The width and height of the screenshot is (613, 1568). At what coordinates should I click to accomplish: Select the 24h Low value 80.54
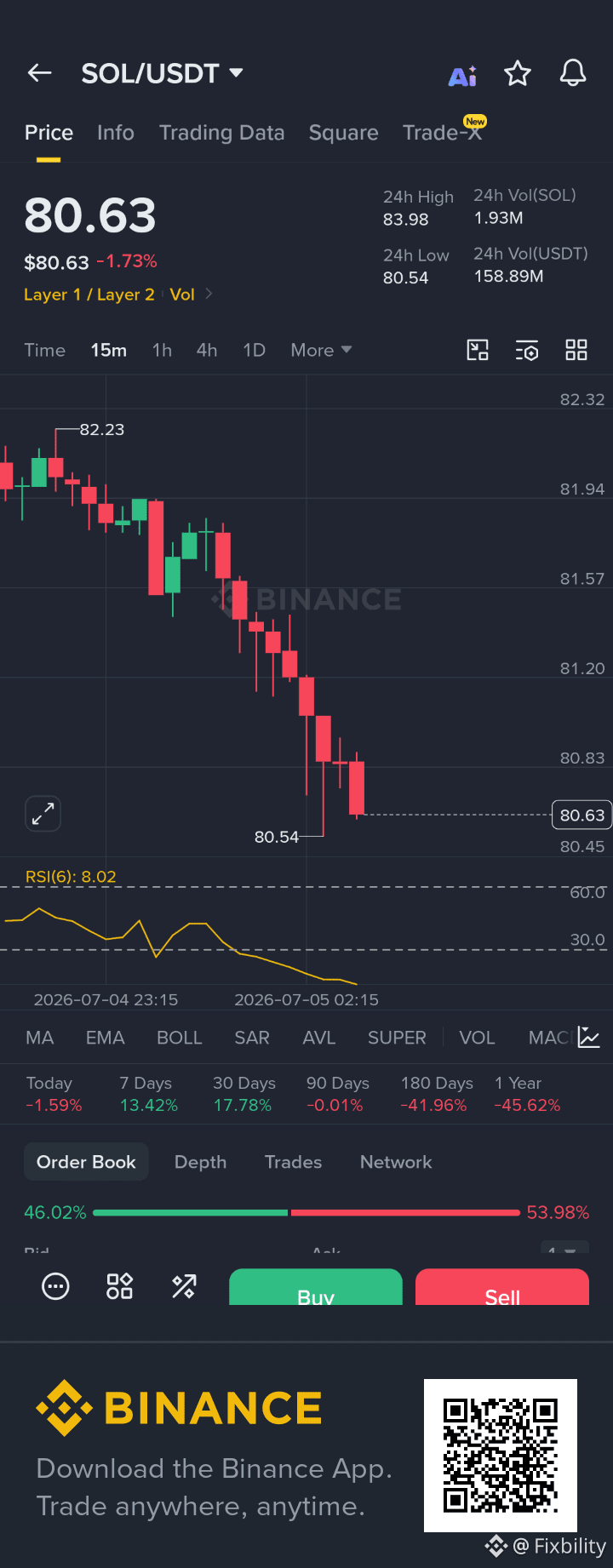pos(406,278)
